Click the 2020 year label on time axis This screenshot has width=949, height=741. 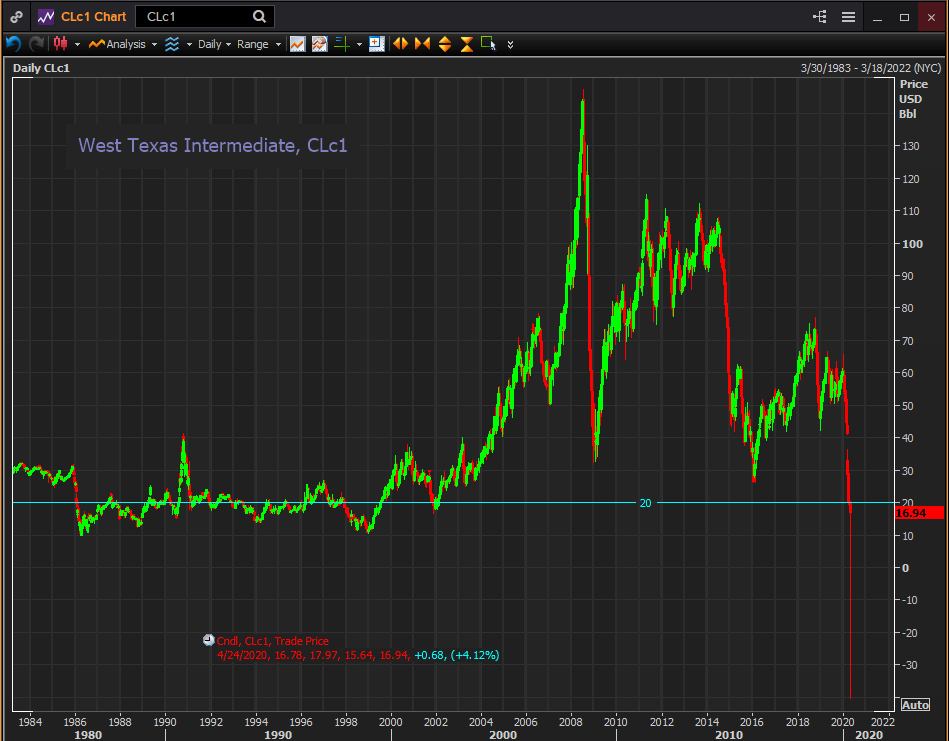tap(842, 722)
